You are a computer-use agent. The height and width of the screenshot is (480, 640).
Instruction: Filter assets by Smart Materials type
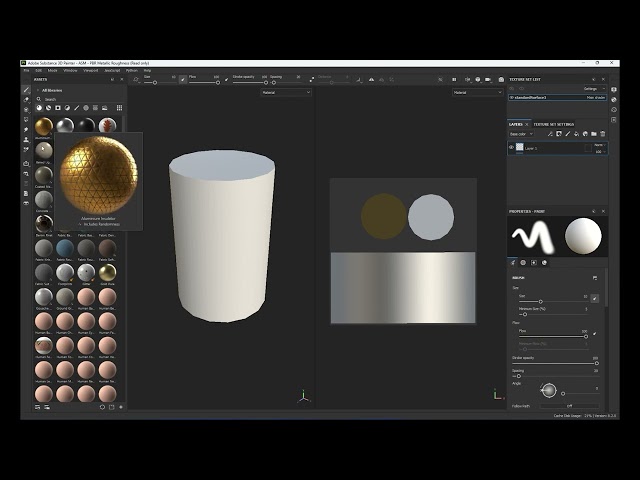(49, 108)
